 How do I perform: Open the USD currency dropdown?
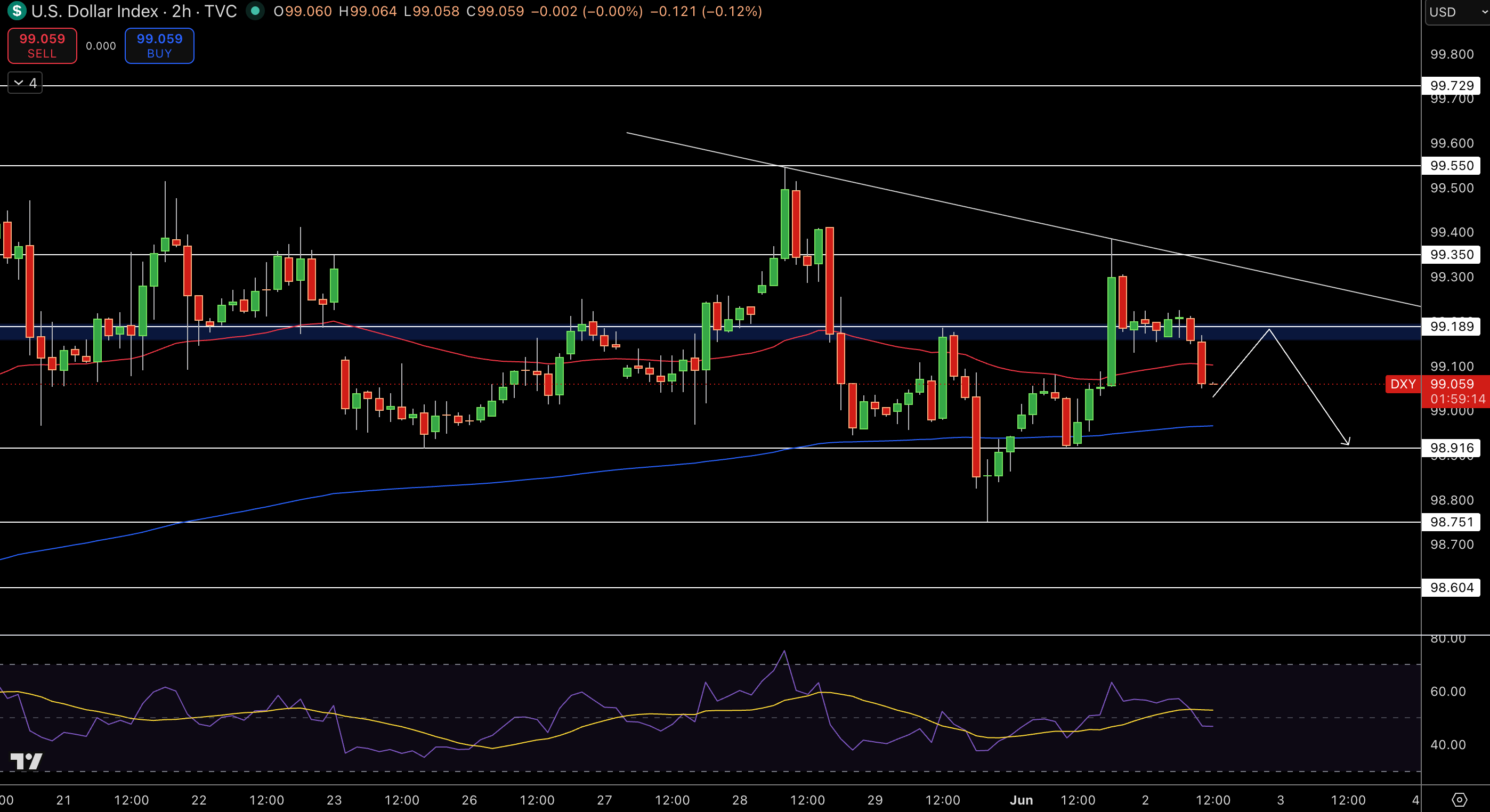tap(1457, 12)
